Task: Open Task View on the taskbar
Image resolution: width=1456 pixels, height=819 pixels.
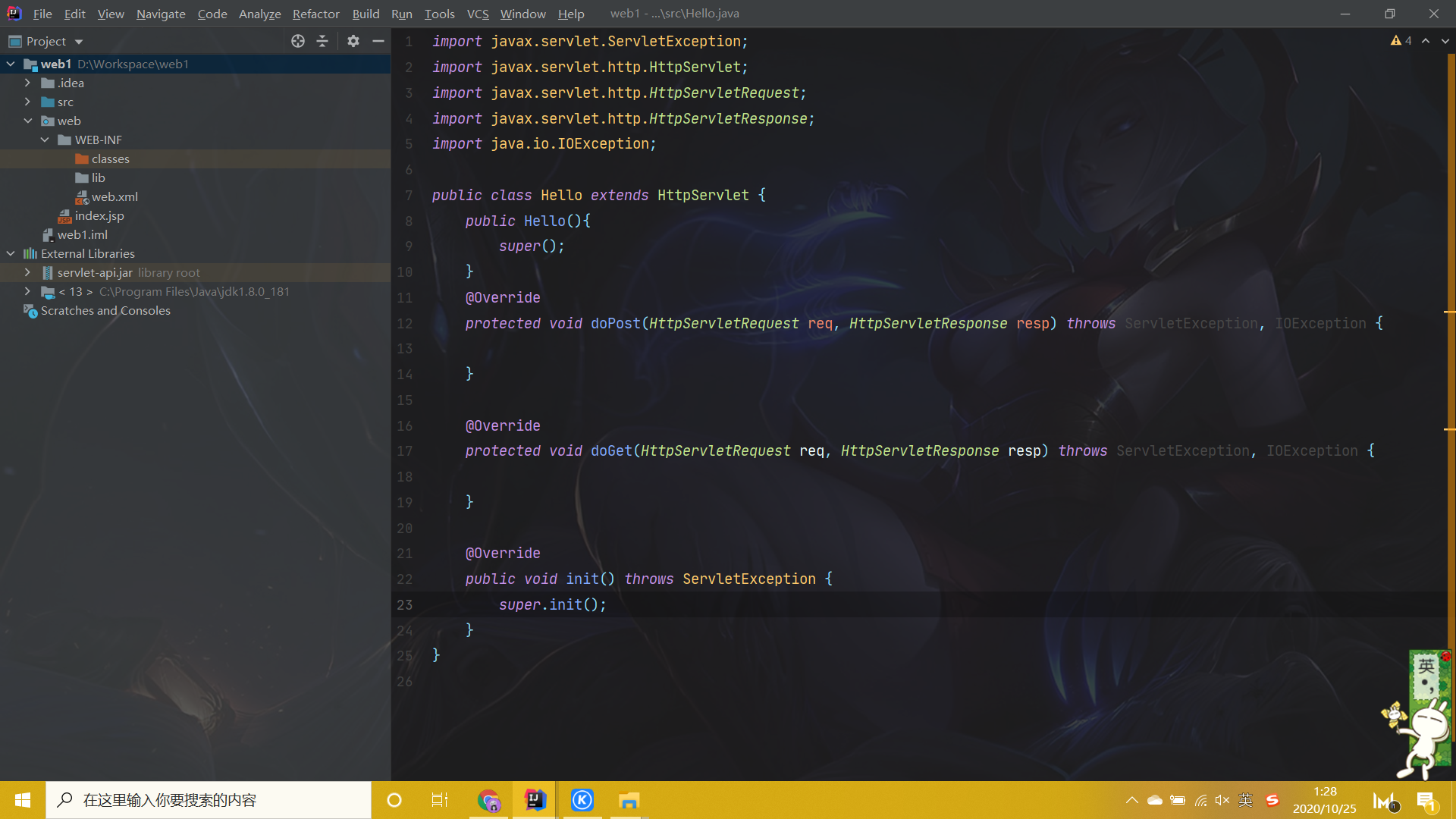Action: tap(440, 800)
